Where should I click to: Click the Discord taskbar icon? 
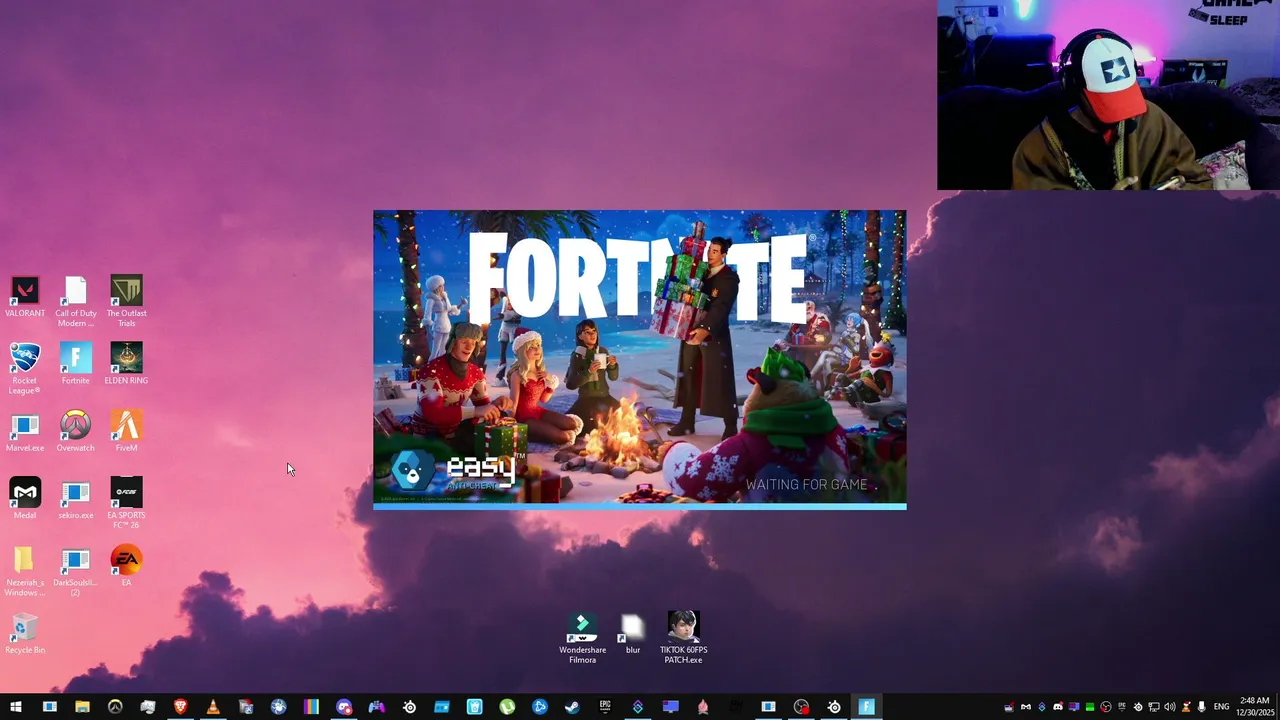pyautogui.click(x=344, y=707)
